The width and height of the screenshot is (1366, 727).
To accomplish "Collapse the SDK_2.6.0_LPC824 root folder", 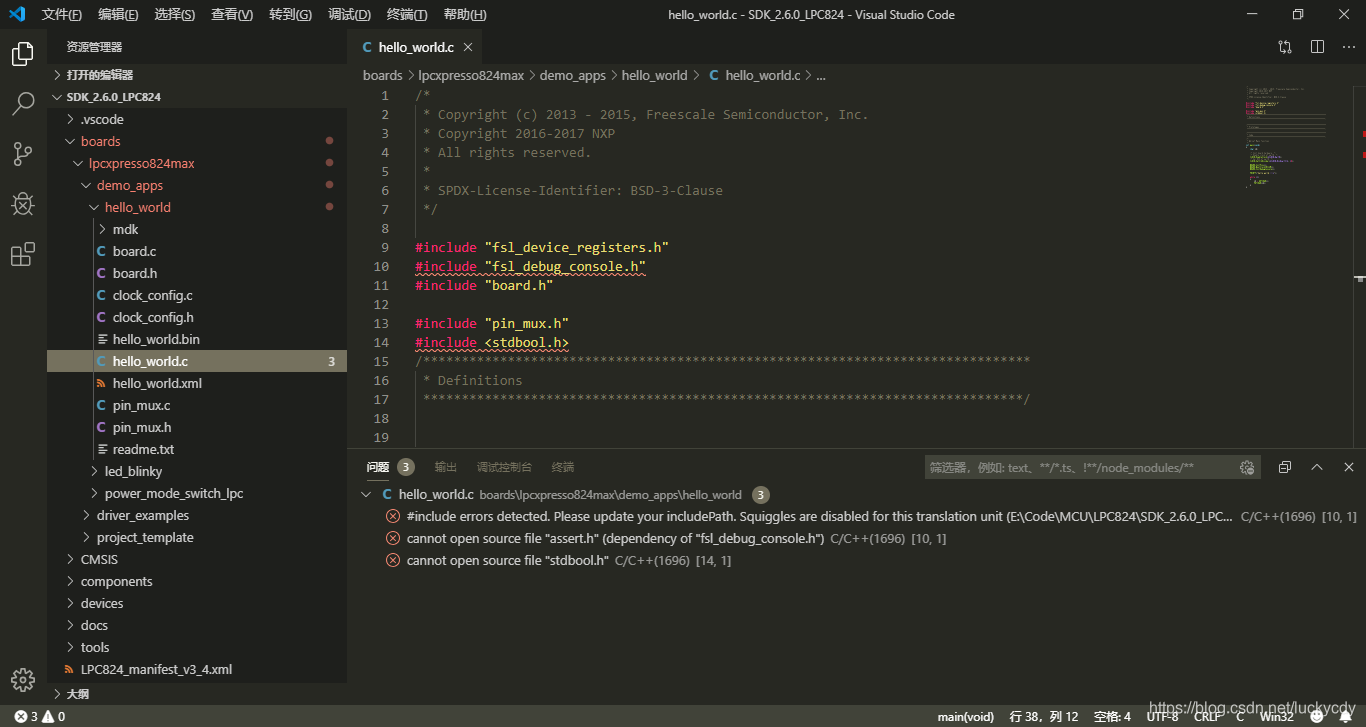I will click(197, 97).
